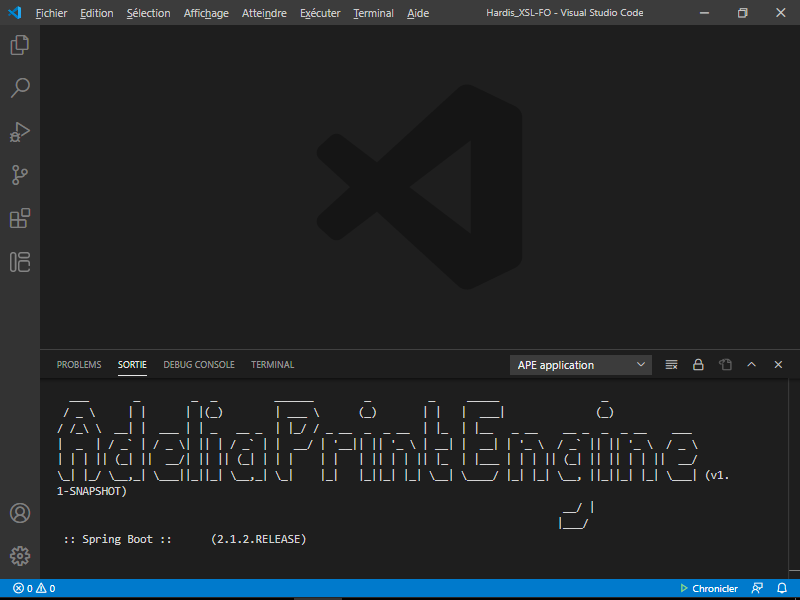Open output log file icon
Image resolution: width=800 pixels, height=600 pixels.
pyautogui.click(x=725, y=365)
